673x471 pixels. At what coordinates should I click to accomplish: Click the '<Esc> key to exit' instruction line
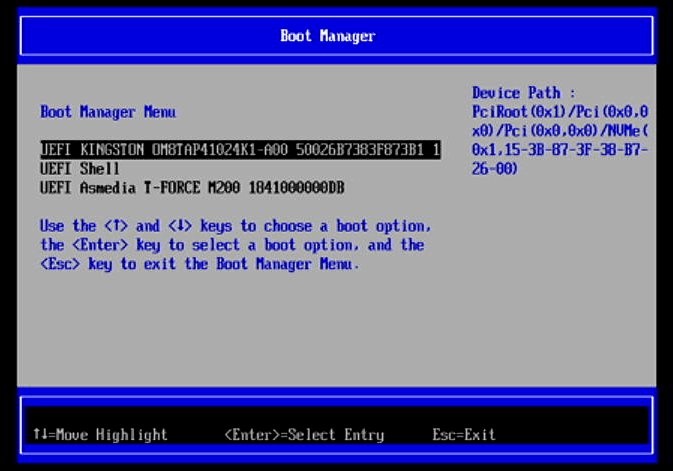click(199, 264)
